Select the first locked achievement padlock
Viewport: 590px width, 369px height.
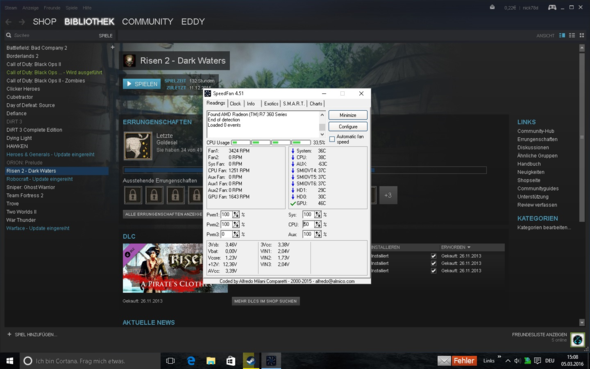(133, 195)
